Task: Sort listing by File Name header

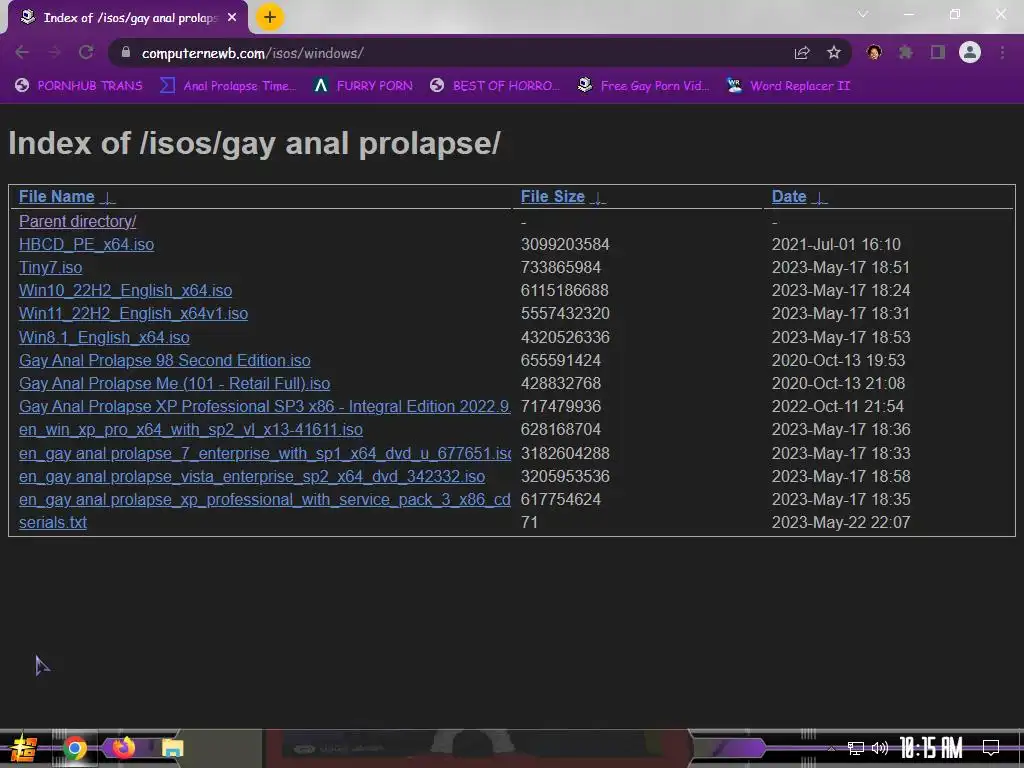Action: tap(57, 197)
